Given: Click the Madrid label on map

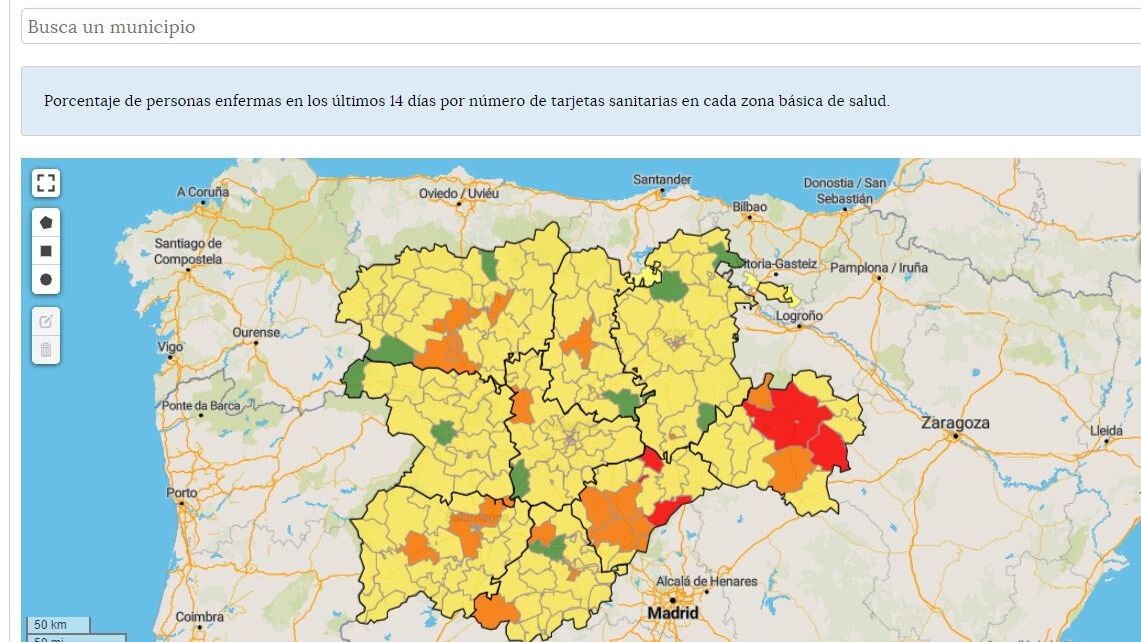Looking at the screenshot, I should pos(673,613).
